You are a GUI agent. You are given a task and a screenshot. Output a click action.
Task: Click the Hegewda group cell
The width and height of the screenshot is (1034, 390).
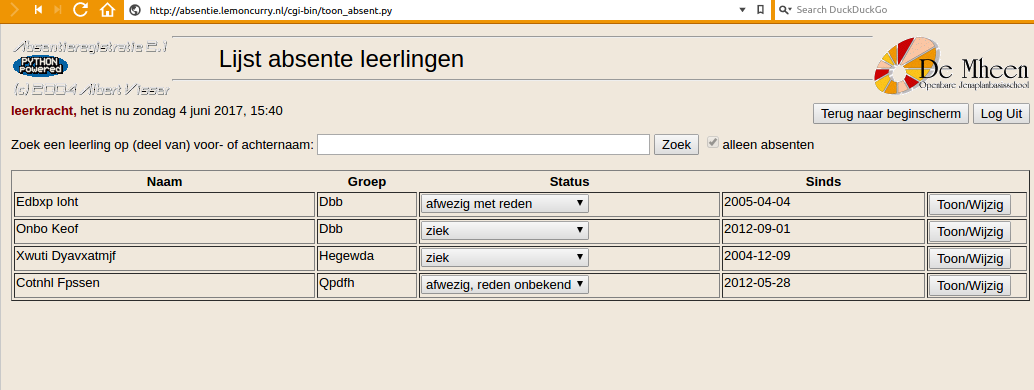pyautogui.click(x=367, y=258)
